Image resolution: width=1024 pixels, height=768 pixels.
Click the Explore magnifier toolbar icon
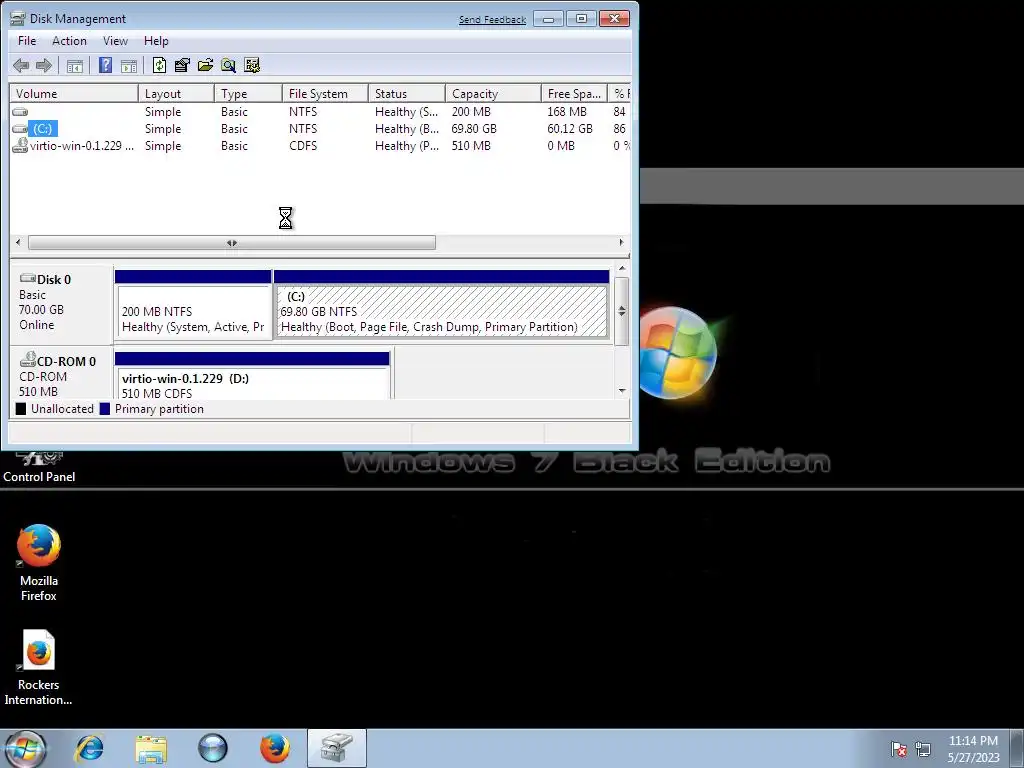point(228,65)
